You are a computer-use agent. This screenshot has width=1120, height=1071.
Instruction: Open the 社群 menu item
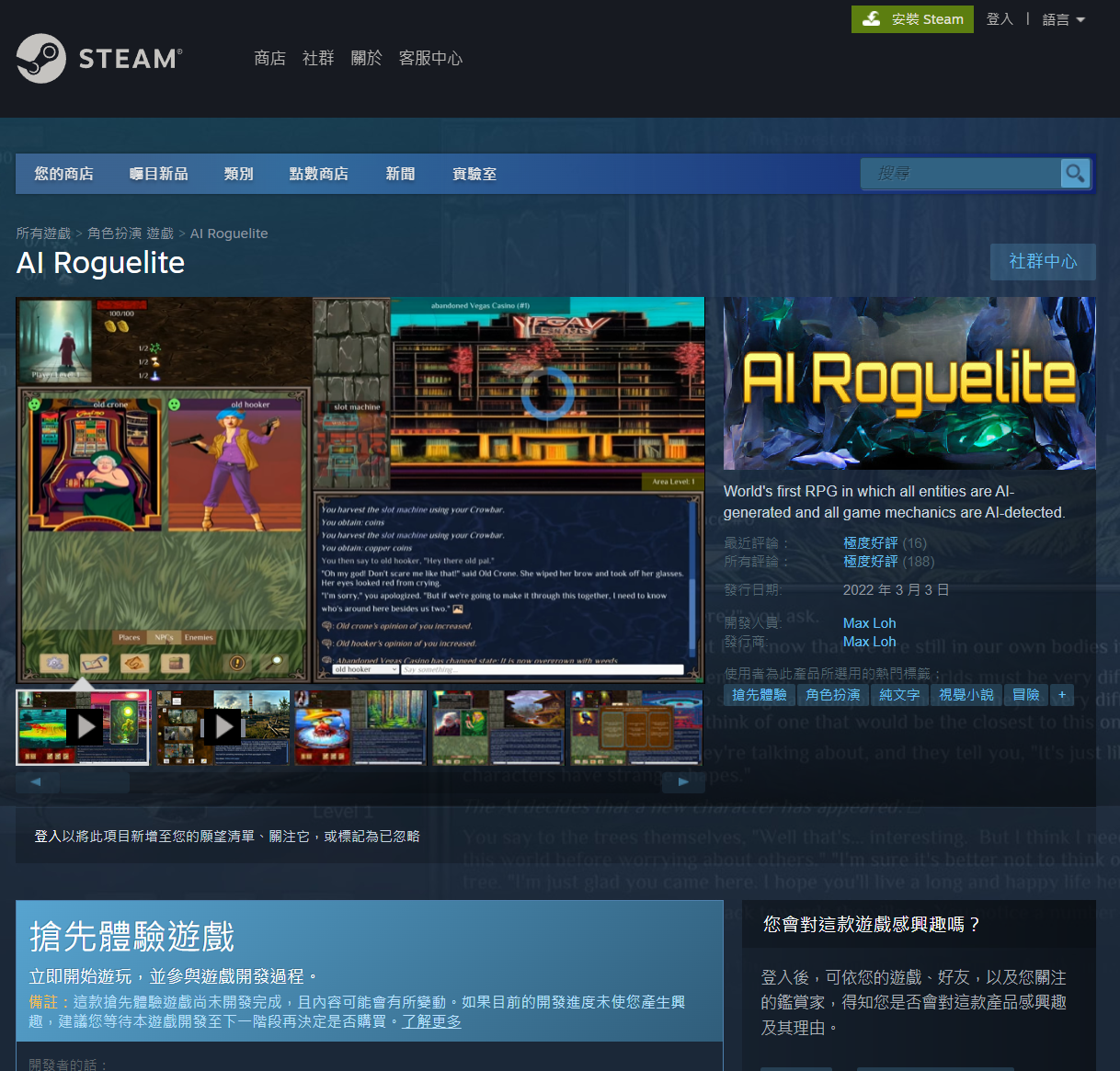click(x=317, y=57)
